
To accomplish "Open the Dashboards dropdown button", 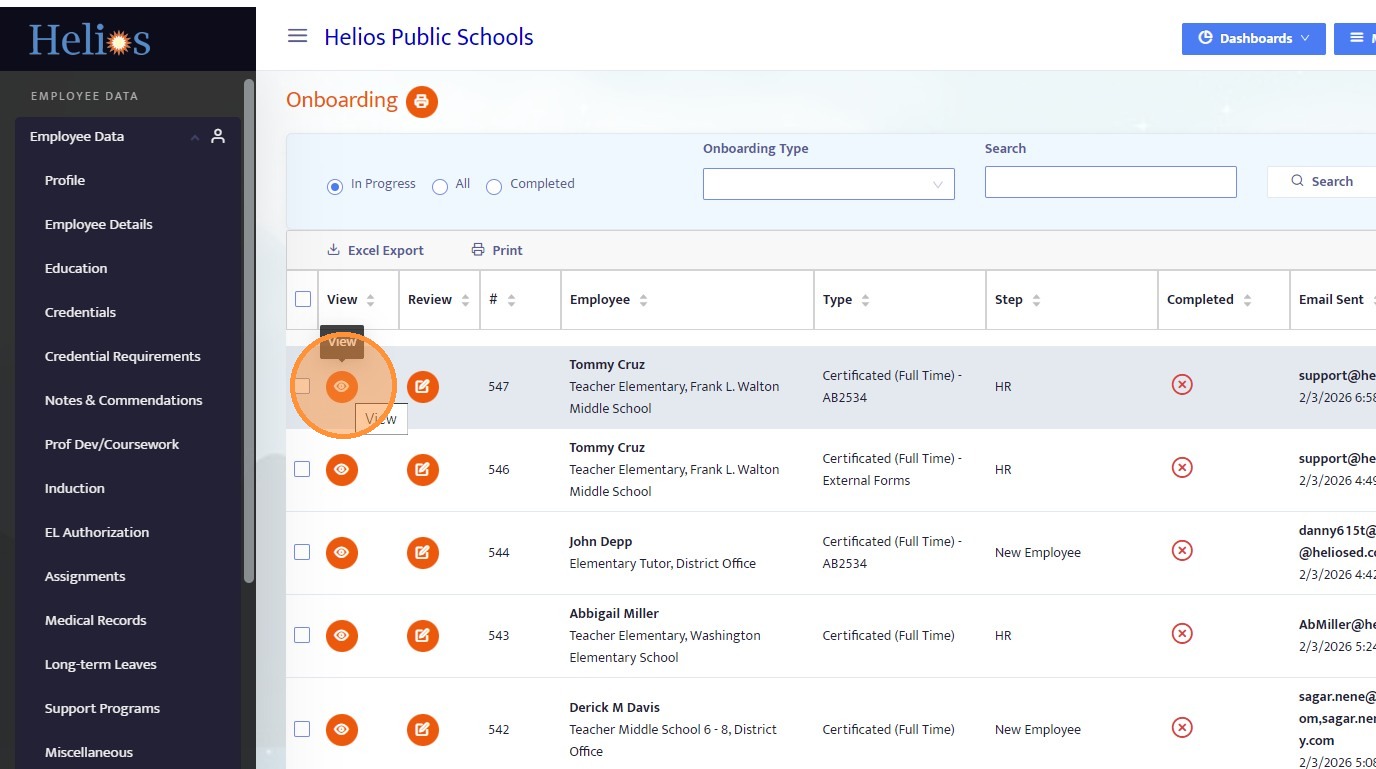I will pos(1253,38).
